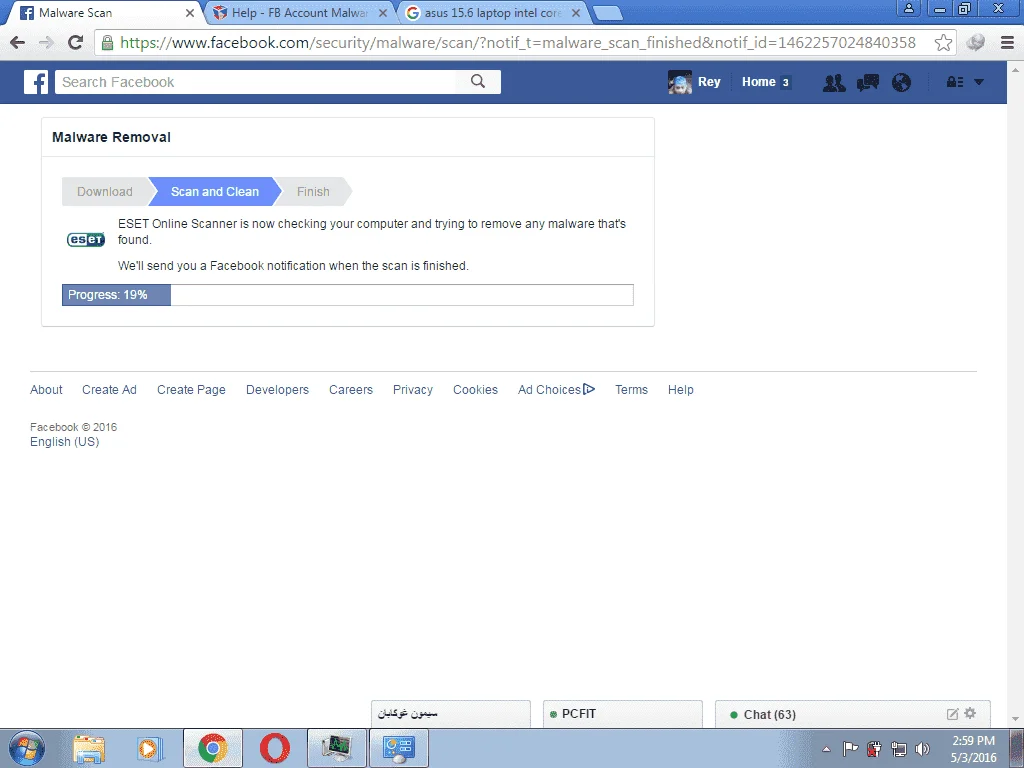1024x768 pixels.
Task: Click browser Forward arrow
Action: tap(46, 42)
